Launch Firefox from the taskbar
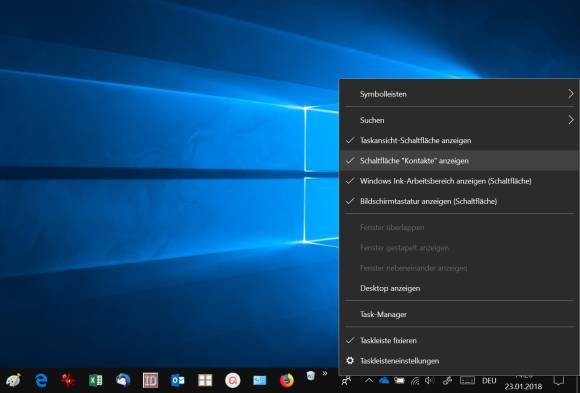This screenshot has height=393, width=580. (x=287, y=380)
